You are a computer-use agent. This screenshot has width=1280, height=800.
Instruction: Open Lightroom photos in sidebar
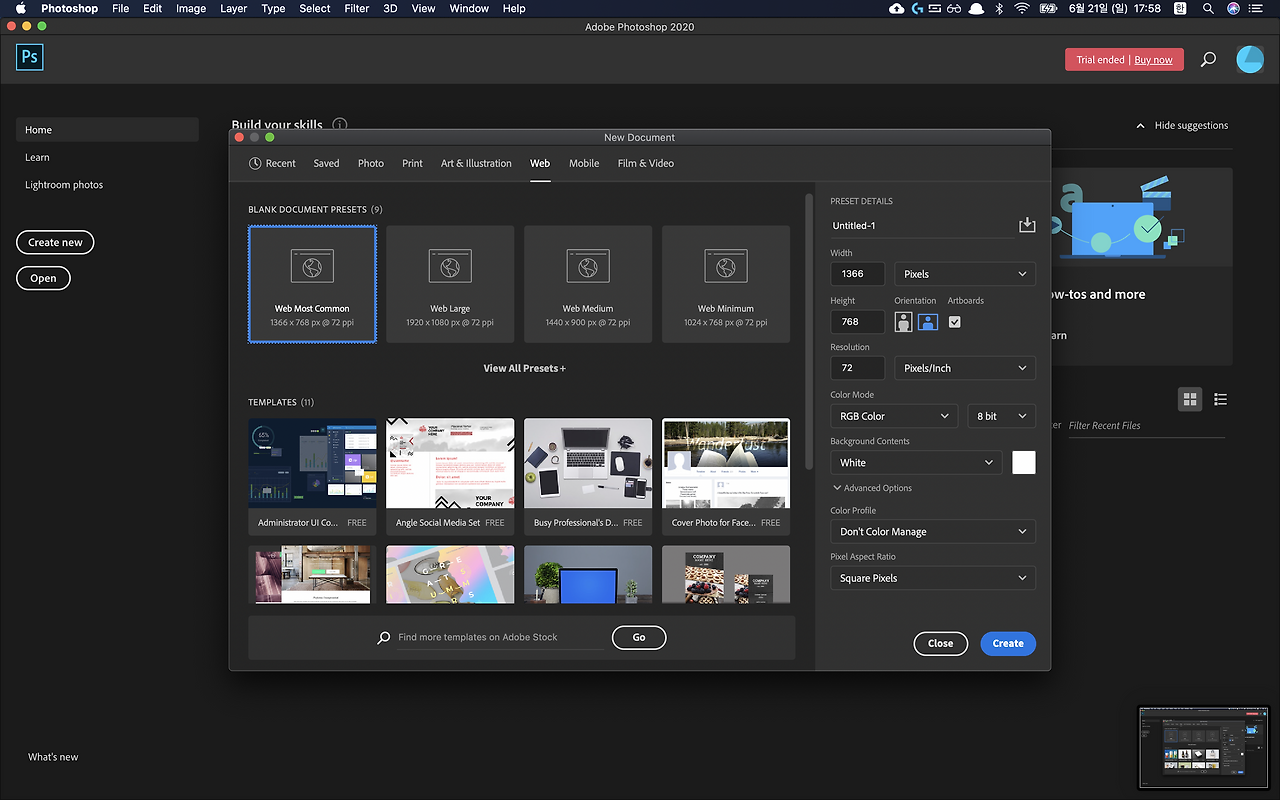tap(64, 185)
